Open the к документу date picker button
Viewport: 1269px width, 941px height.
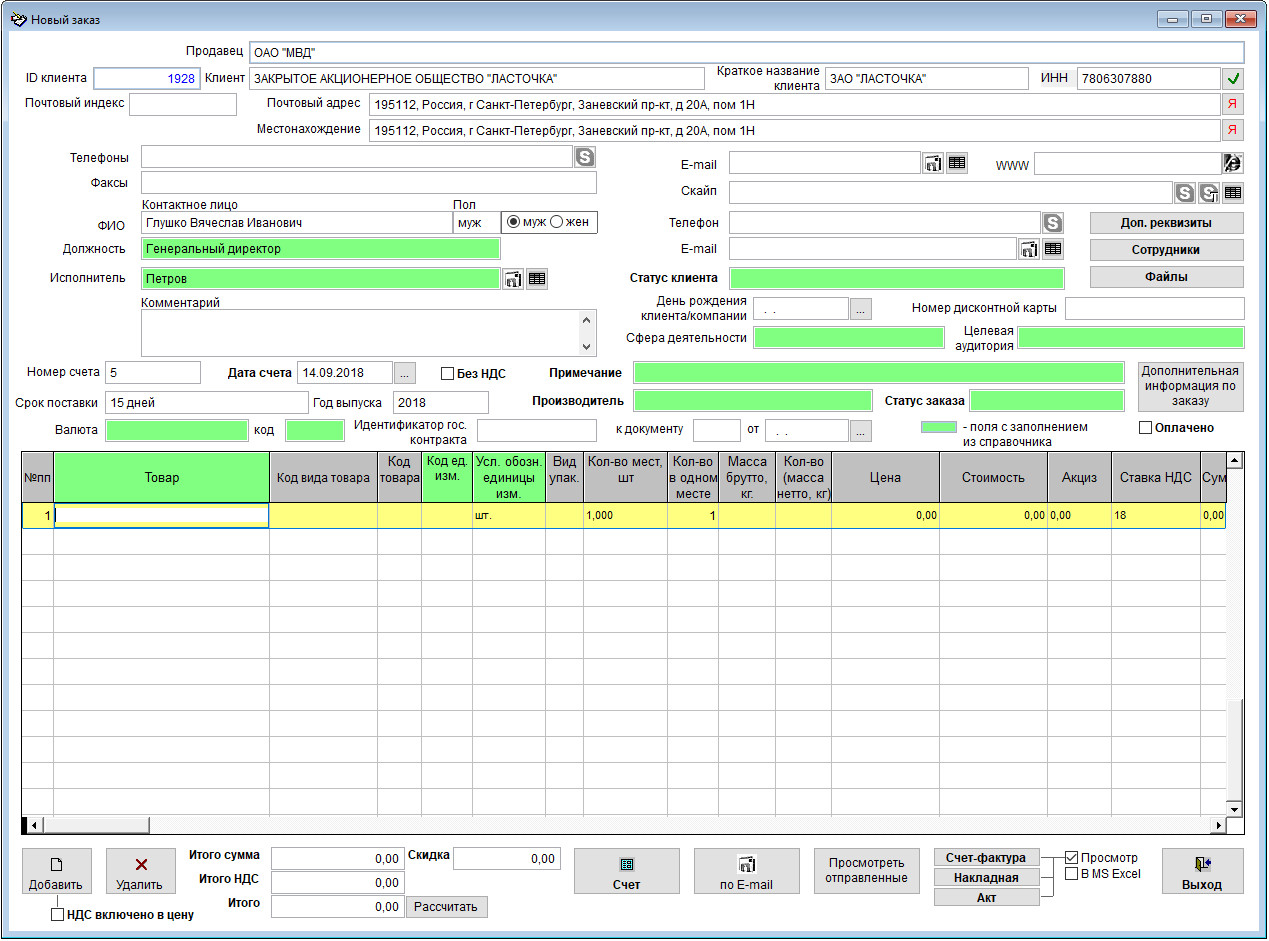coord(860,430)
